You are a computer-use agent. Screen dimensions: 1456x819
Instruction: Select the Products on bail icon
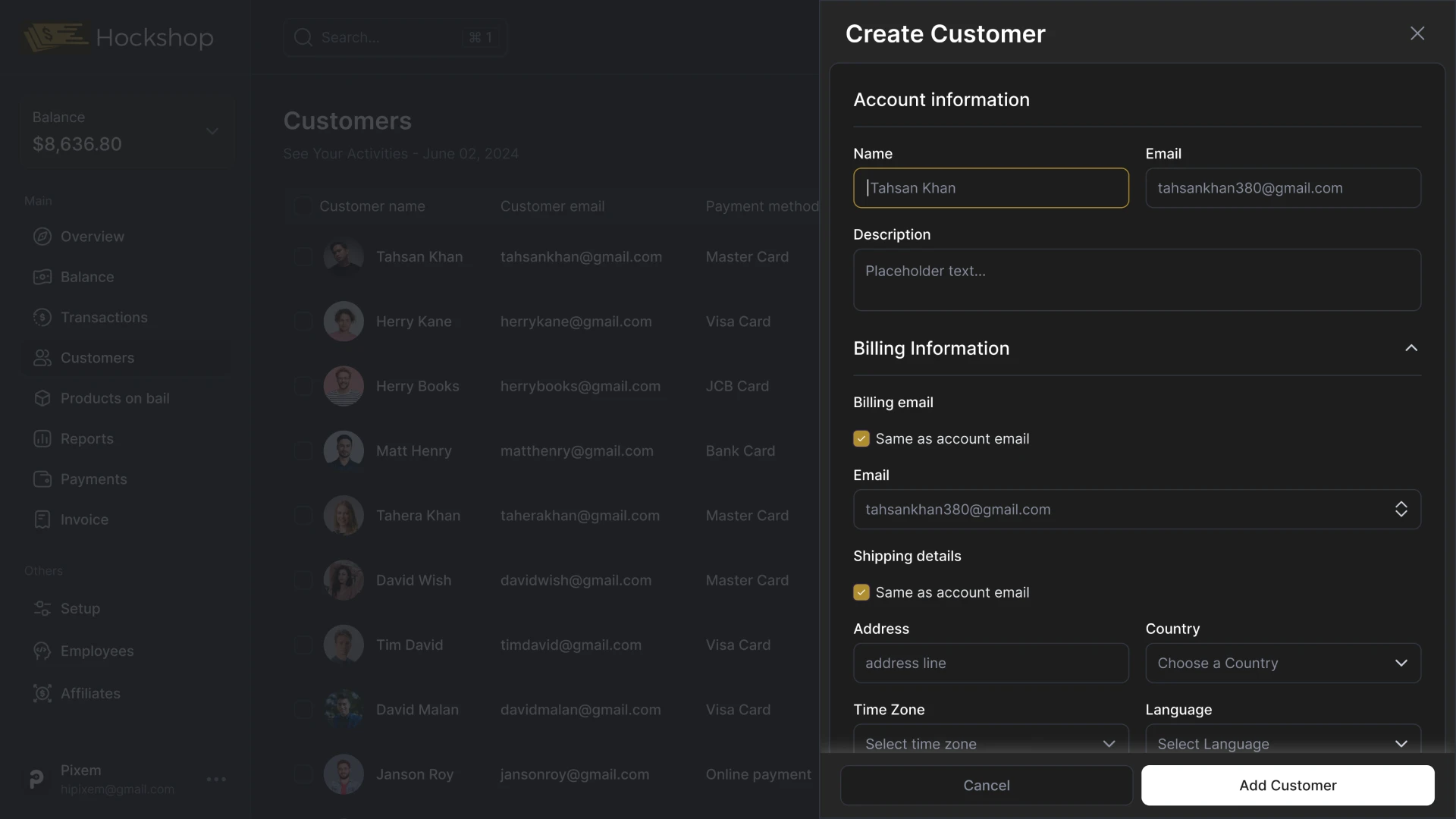(42, 398)
